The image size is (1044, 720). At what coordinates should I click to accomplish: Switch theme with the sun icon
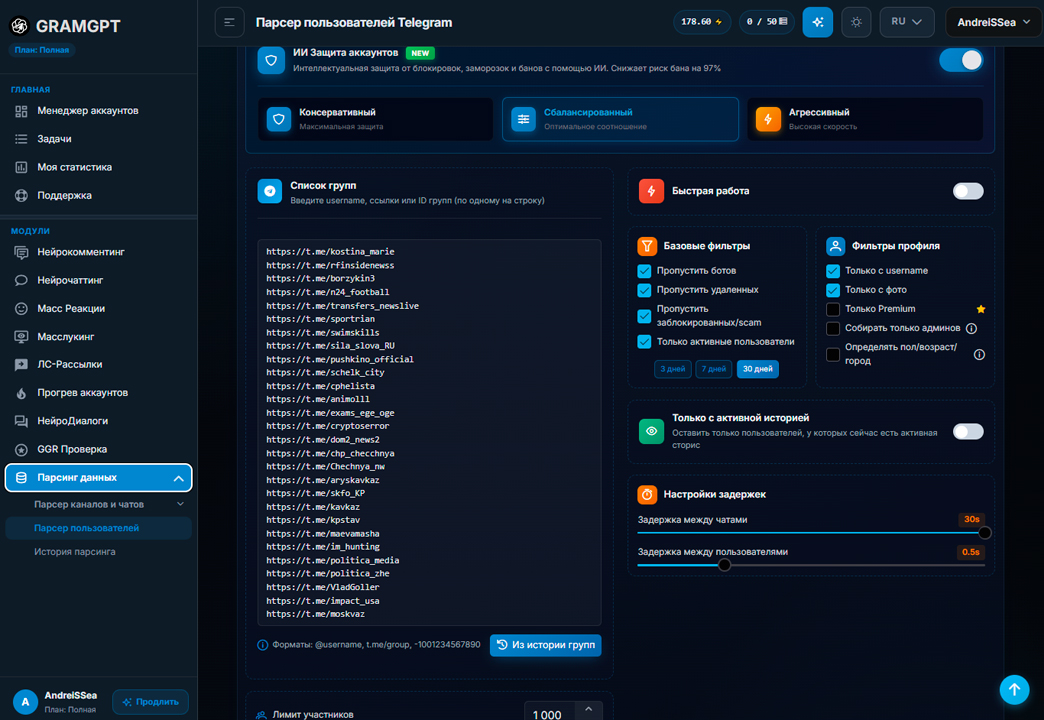coord(856,22)
